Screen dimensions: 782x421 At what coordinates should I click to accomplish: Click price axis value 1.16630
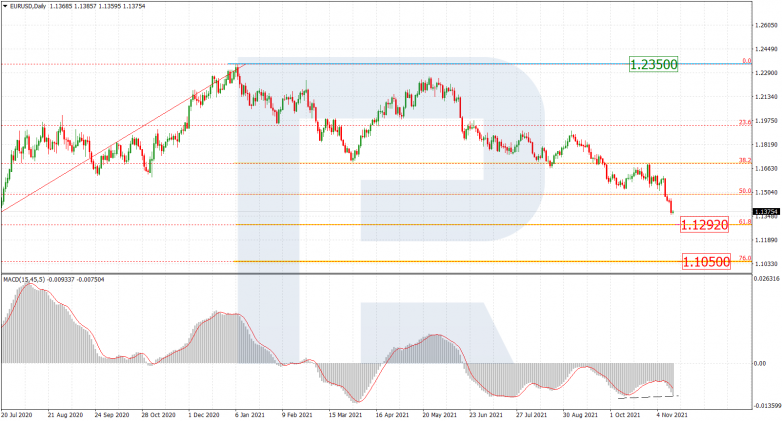click(767, 169)
